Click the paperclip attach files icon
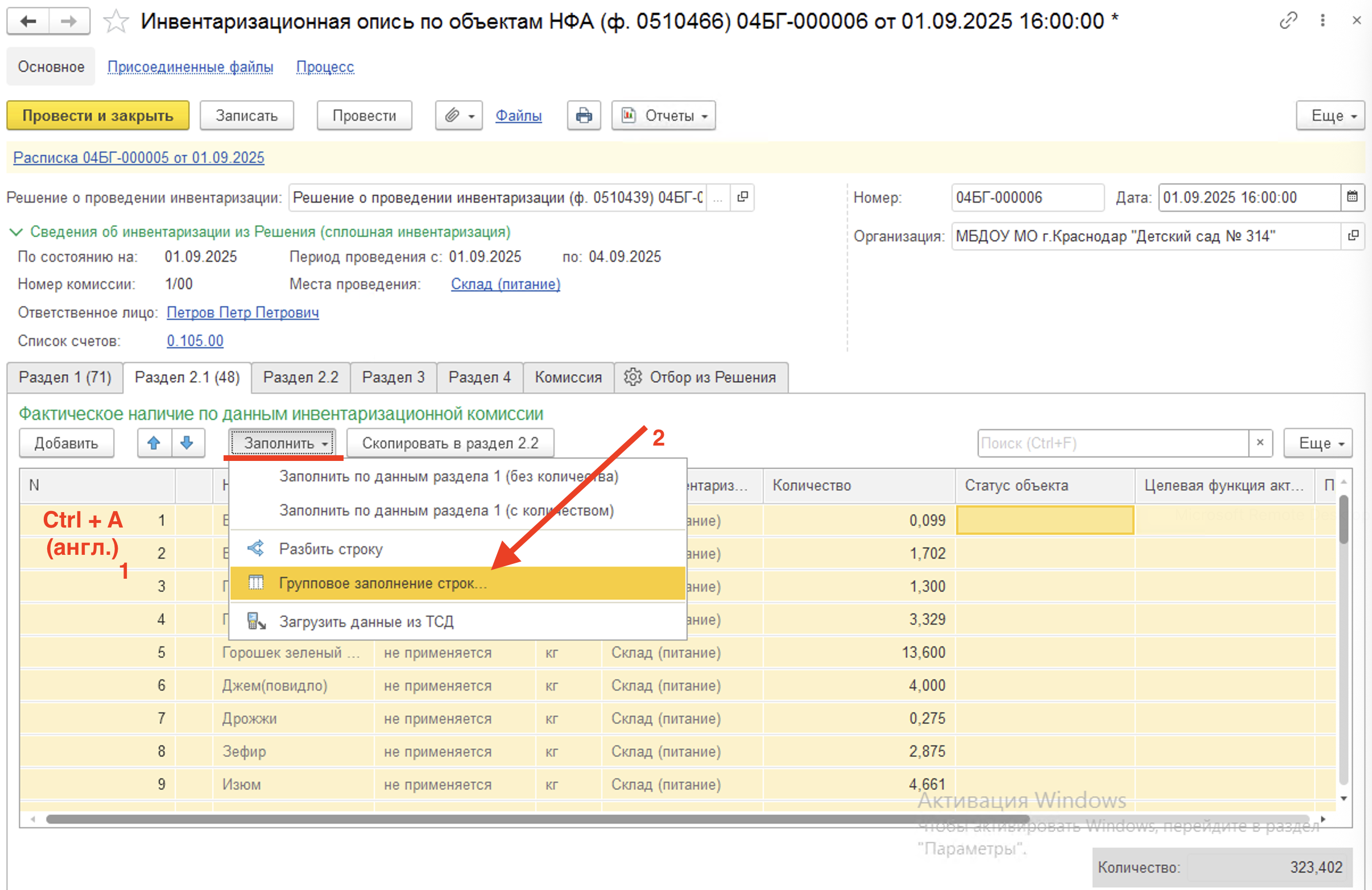 pos(453,116)
